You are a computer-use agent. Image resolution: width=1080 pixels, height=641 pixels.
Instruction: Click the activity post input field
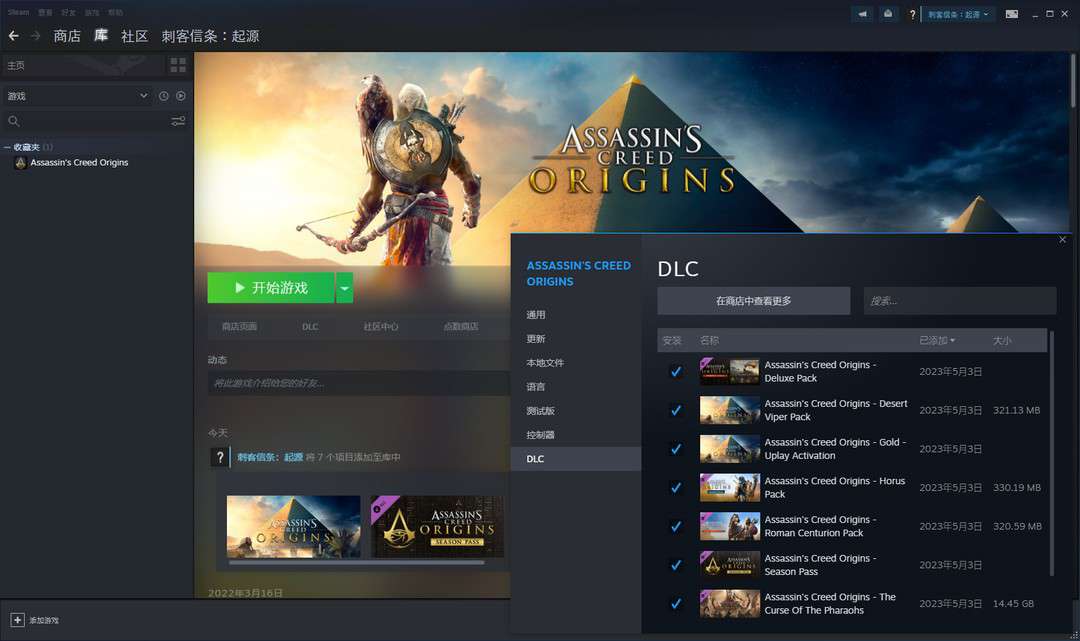(359, 383)
